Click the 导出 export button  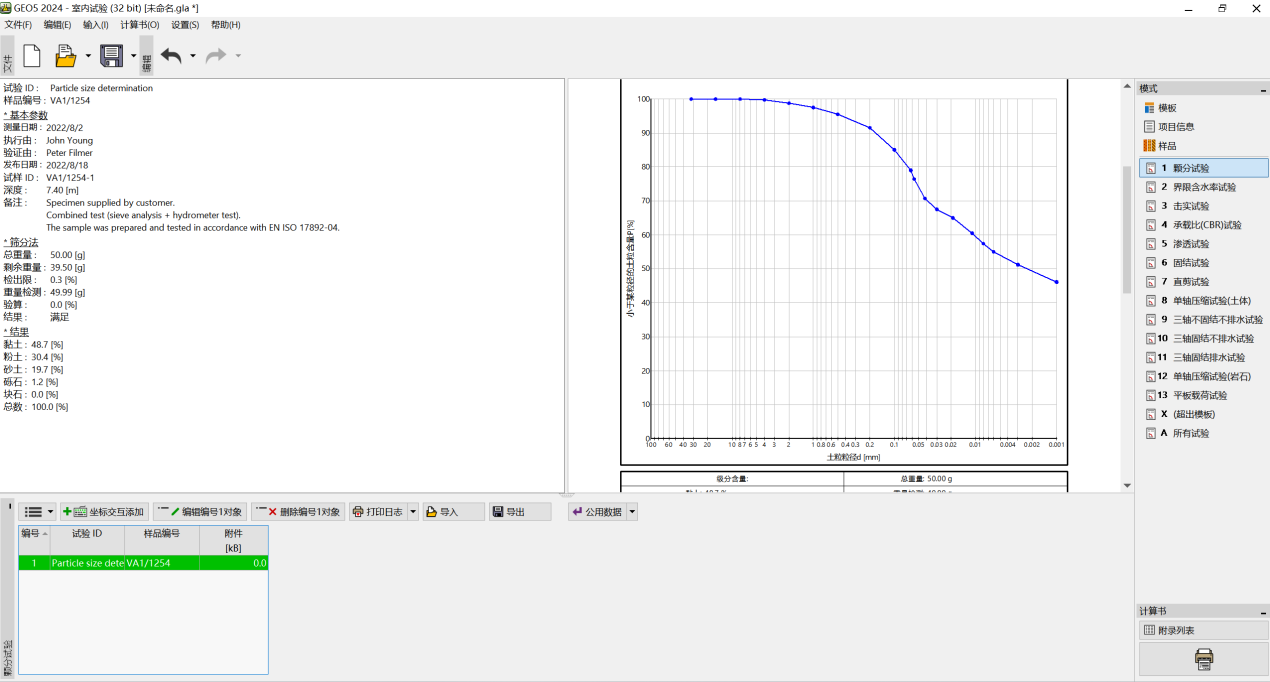click(x=521, y=512)
